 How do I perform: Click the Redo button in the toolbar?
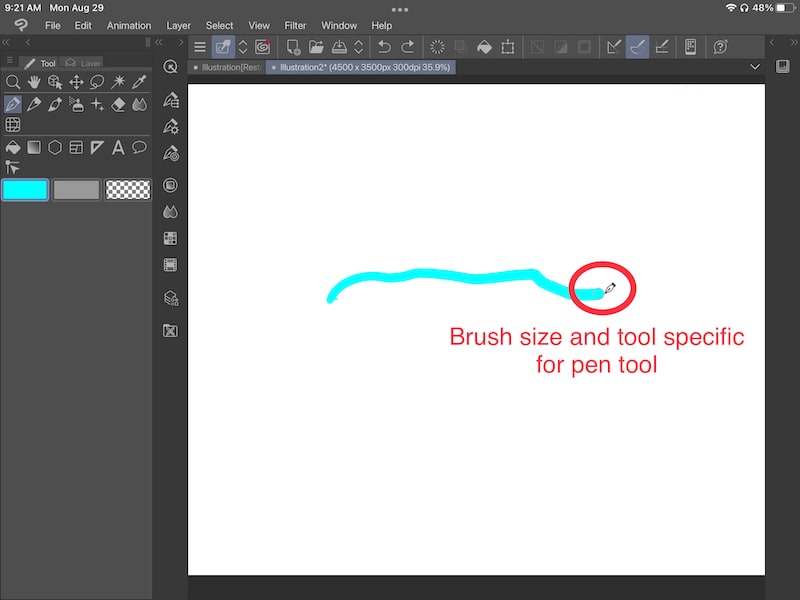[408, 46]
